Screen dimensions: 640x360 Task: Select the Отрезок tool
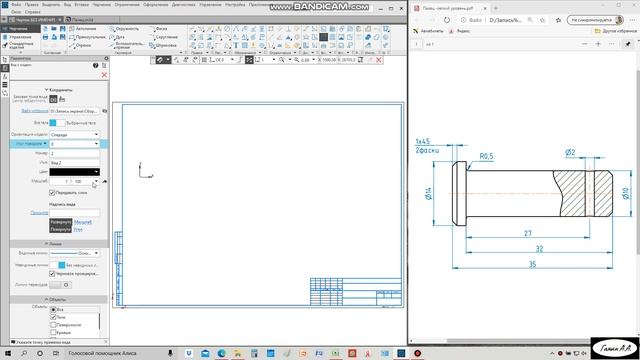80,45
